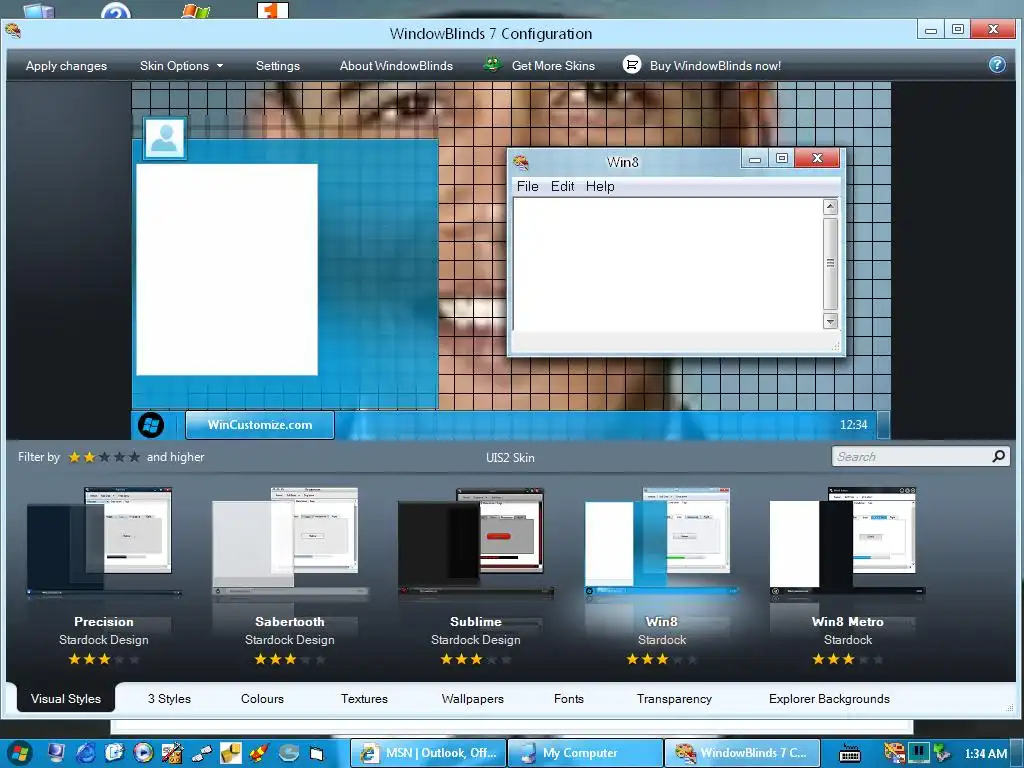The width and height of the screenshot is (1024, 768).
Task: Open Edit menu in Win8 preview
Action: pyautogui.click(x=562, y=187)
